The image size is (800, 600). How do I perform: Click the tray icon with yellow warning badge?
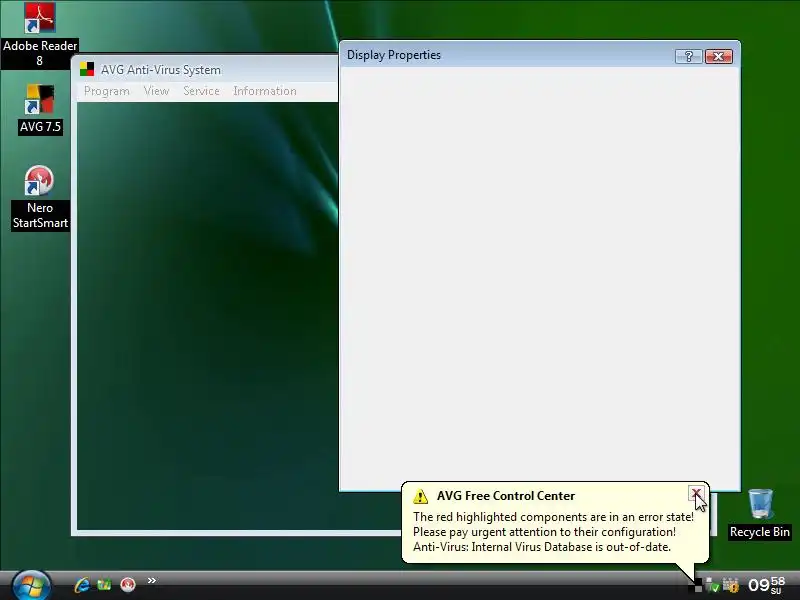[731, 585]
